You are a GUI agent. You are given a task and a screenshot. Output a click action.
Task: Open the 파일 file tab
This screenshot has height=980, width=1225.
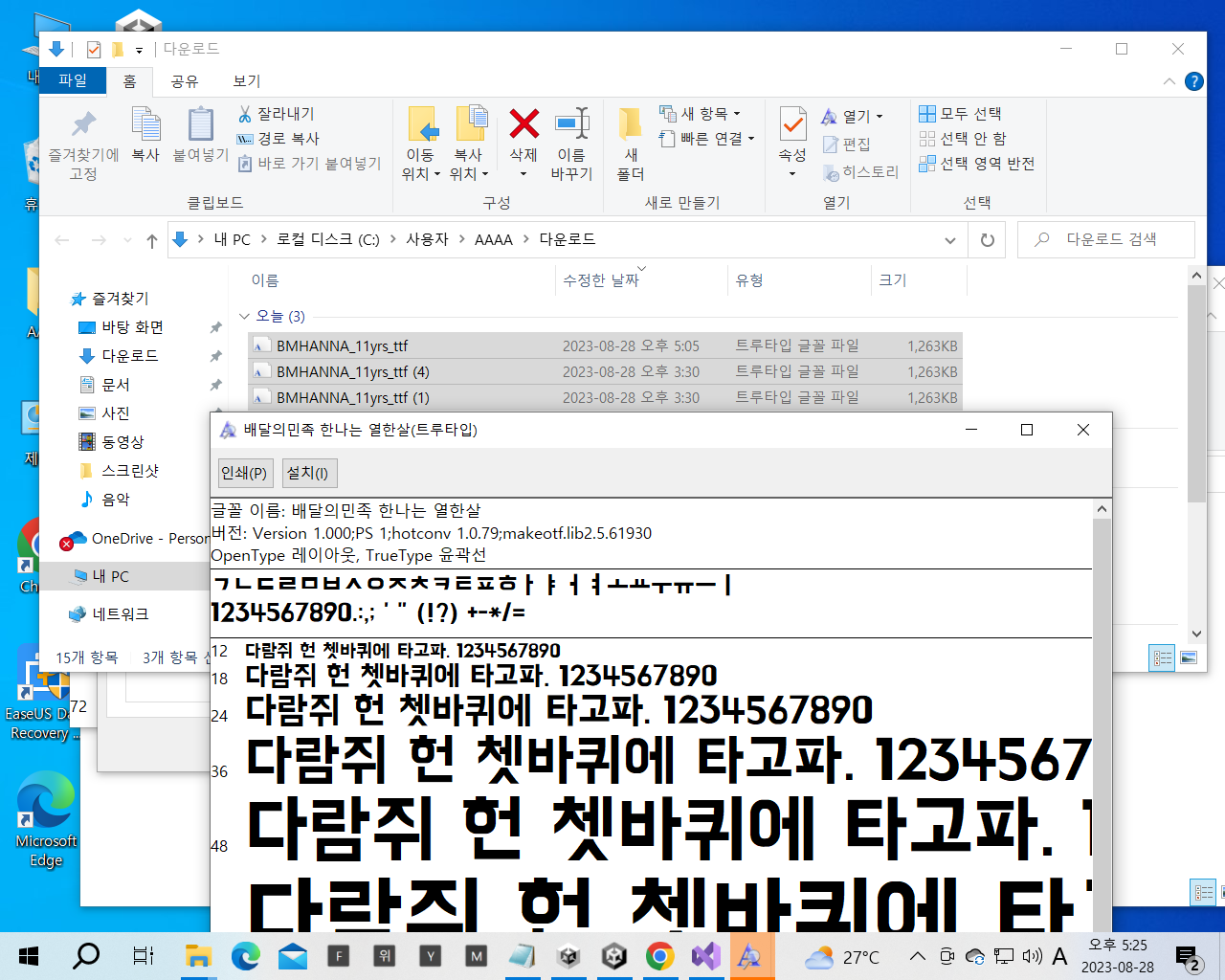73,80
